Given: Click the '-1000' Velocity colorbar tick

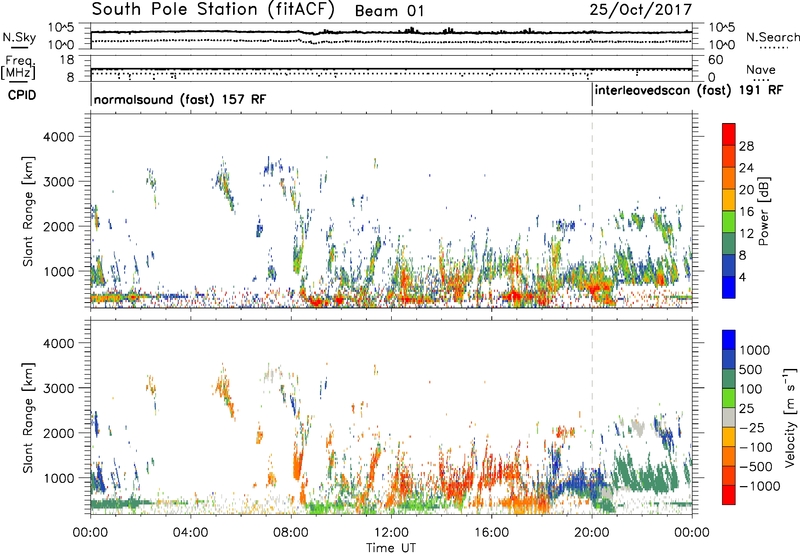Looking at the screenshot, I should (760, 486).
